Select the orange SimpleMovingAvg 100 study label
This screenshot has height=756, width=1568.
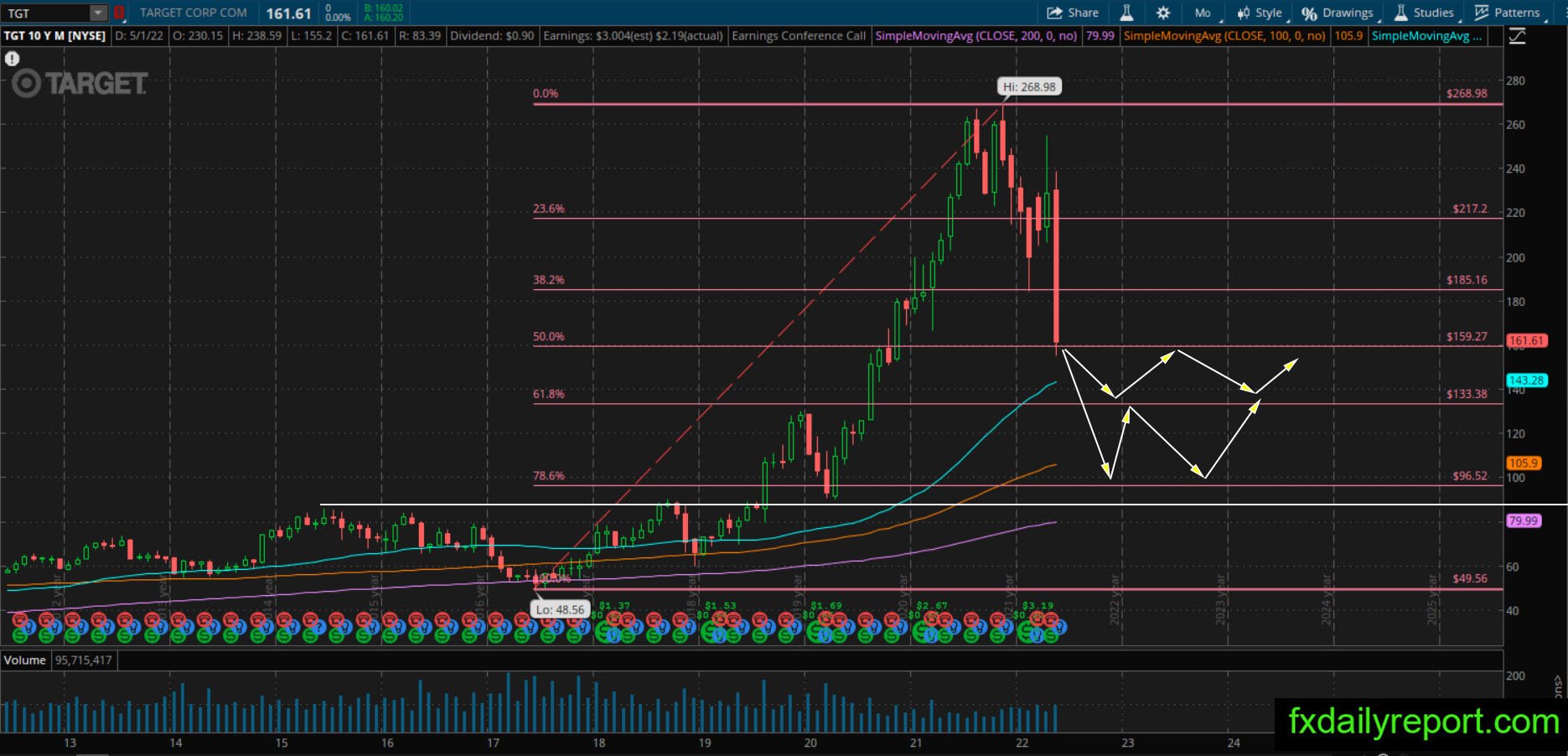coord(1224,36)
